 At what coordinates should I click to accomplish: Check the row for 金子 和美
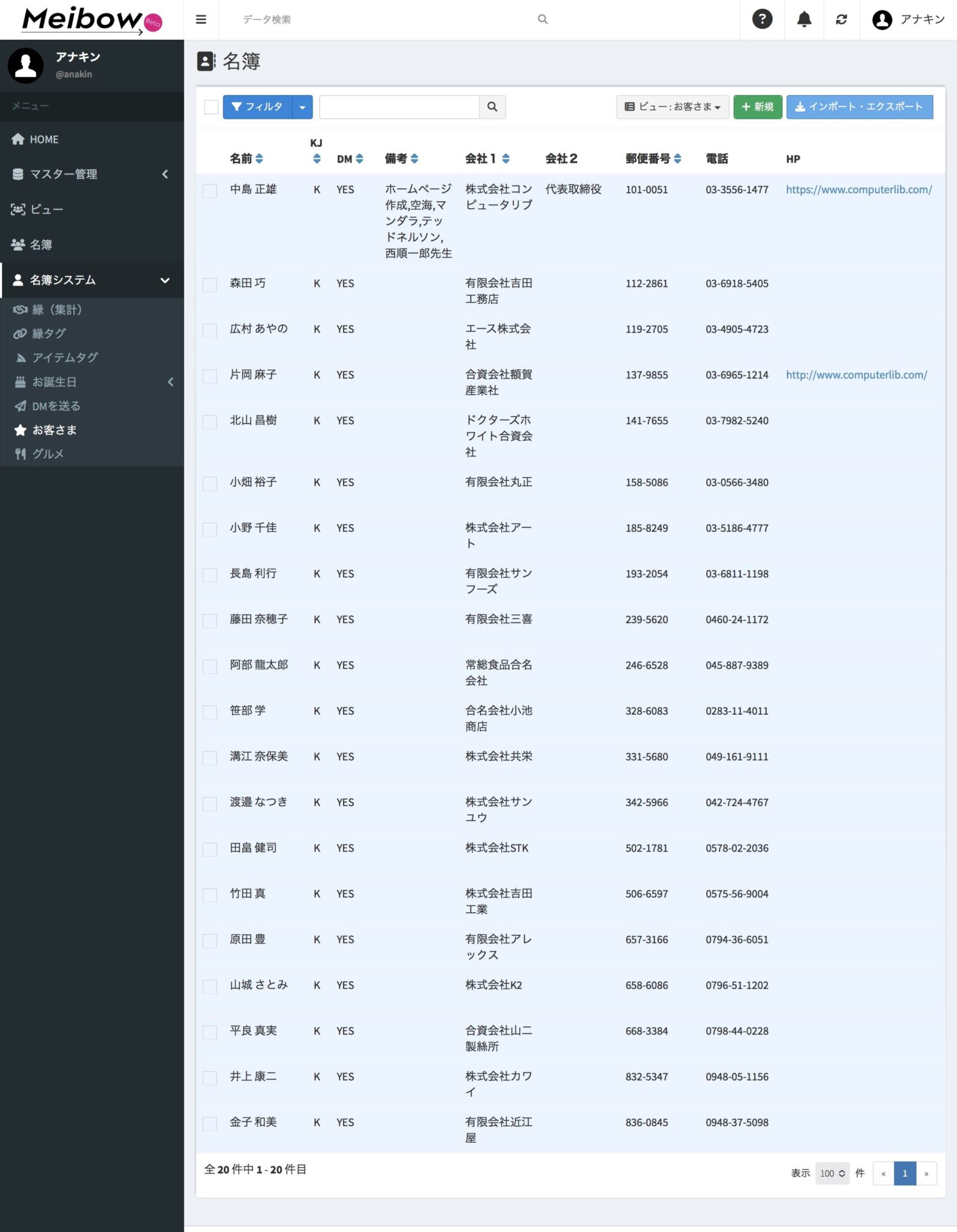coord(210,1124)
